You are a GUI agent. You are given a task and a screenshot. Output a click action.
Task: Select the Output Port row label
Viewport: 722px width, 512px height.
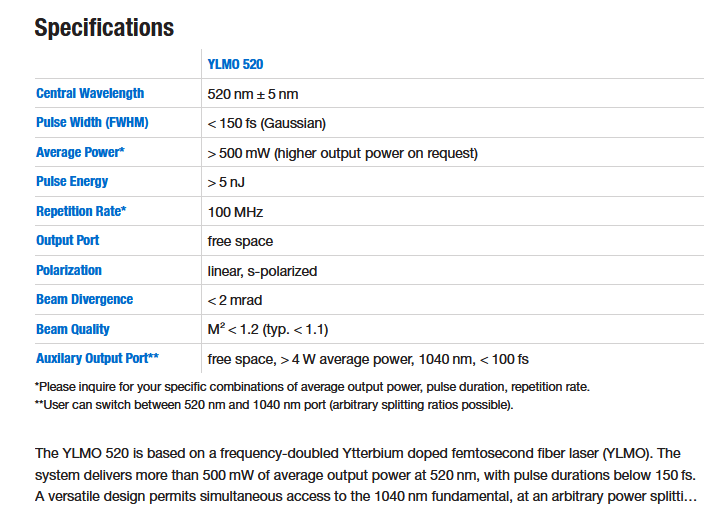(68, 241)
